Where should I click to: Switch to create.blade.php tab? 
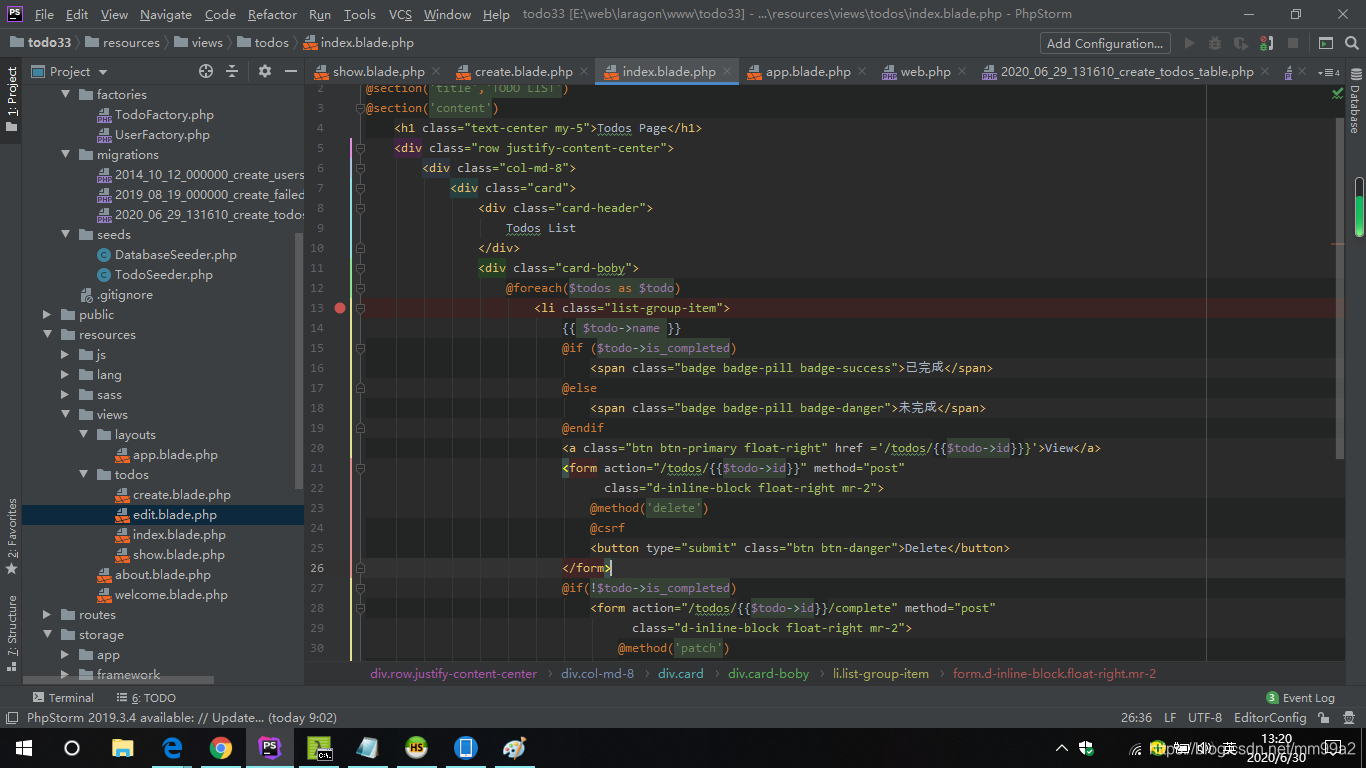[x=523, y=72]
